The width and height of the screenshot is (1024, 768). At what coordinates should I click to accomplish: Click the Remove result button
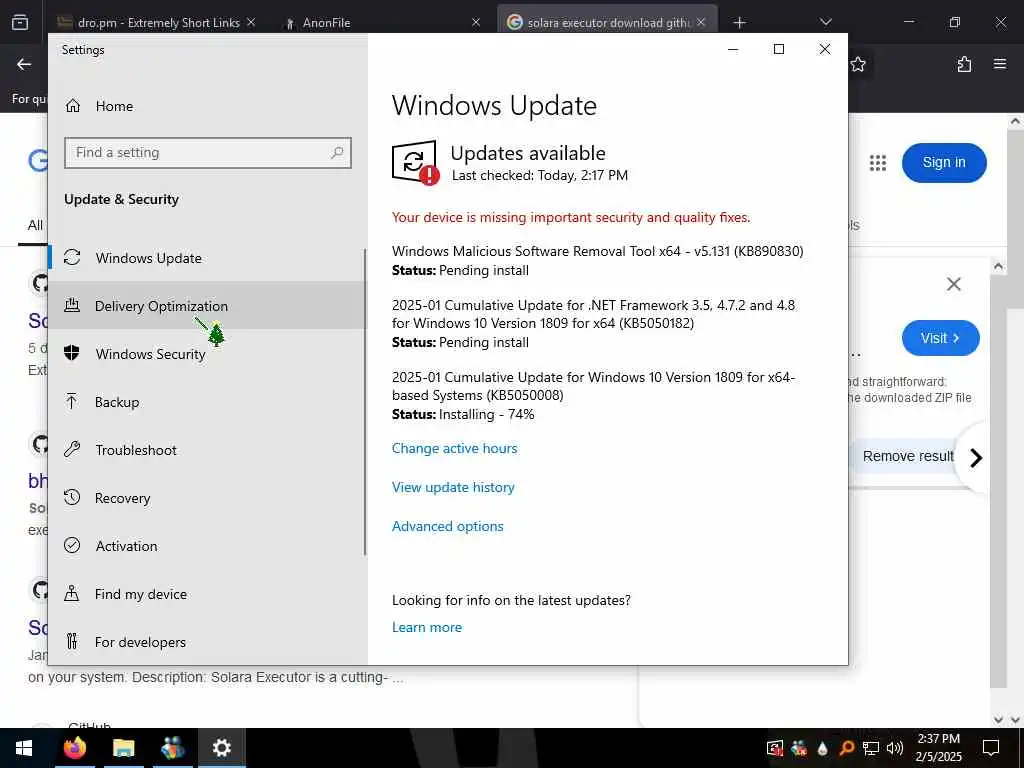[x=906, y=456]
